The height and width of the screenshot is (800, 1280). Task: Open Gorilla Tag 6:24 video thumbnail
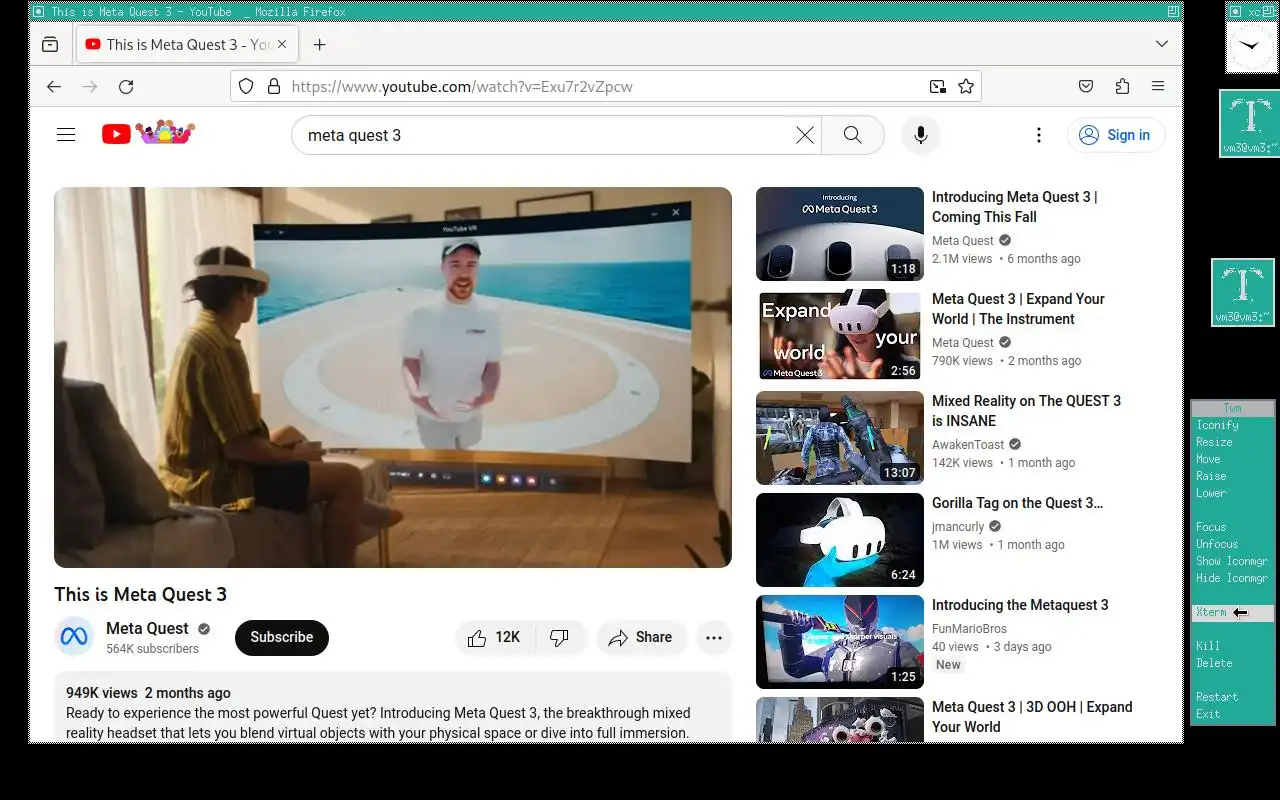coord(840,539)
